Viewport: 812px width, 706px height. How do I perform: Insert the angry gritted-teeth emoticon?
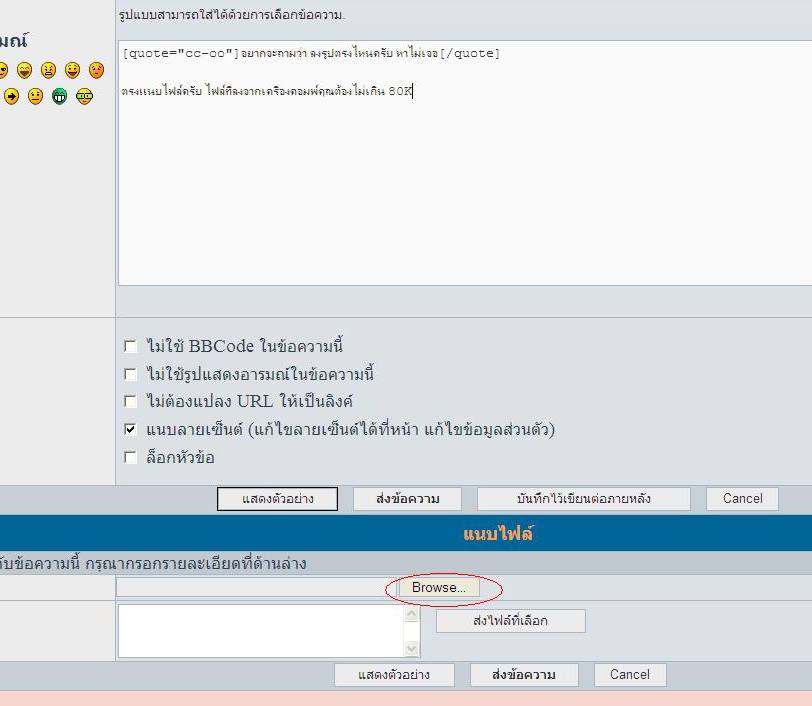point(48,70)
